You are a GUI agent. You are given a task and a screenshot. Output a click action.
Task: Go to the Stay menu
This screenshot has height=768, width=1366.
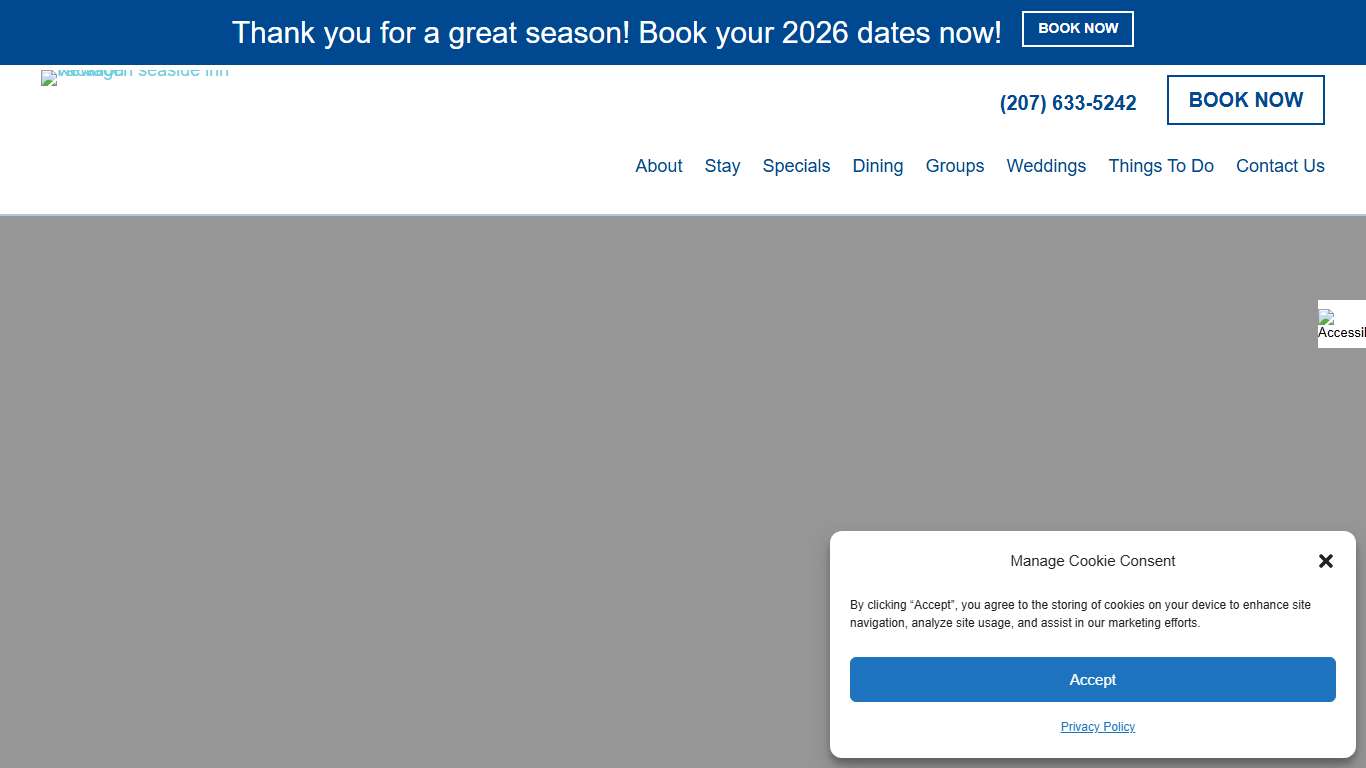click(x=722, y=166)
